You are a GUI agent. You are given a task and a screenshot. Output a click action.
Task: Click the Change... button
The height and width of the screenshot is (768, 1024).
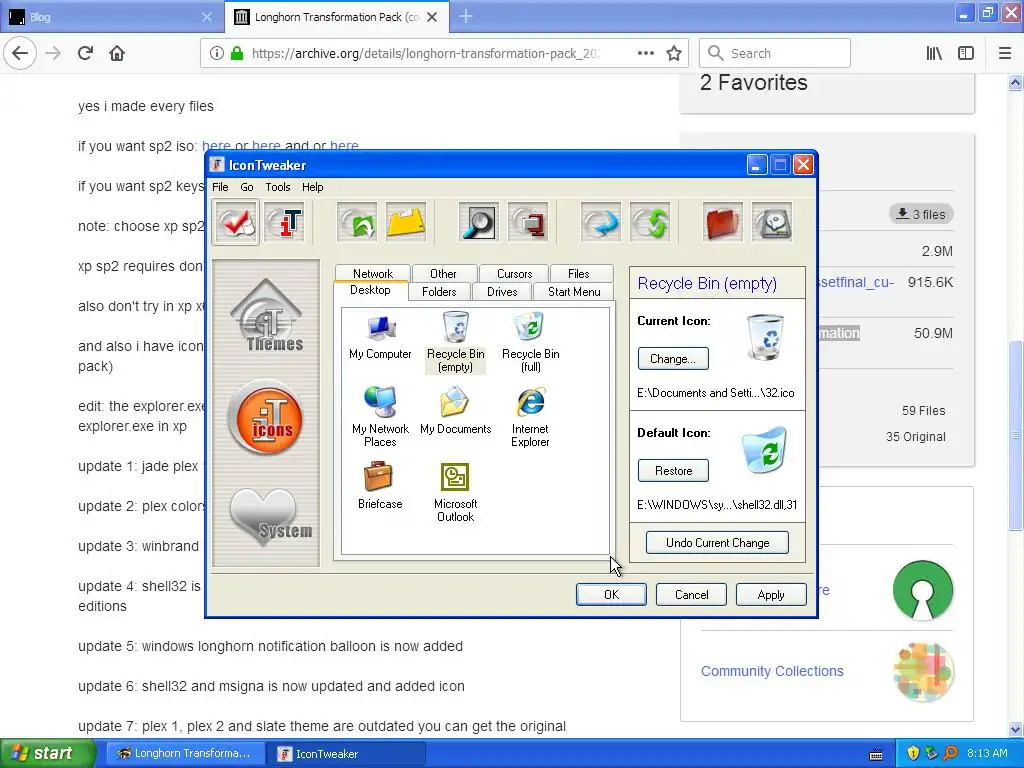[x=673, y=359]
